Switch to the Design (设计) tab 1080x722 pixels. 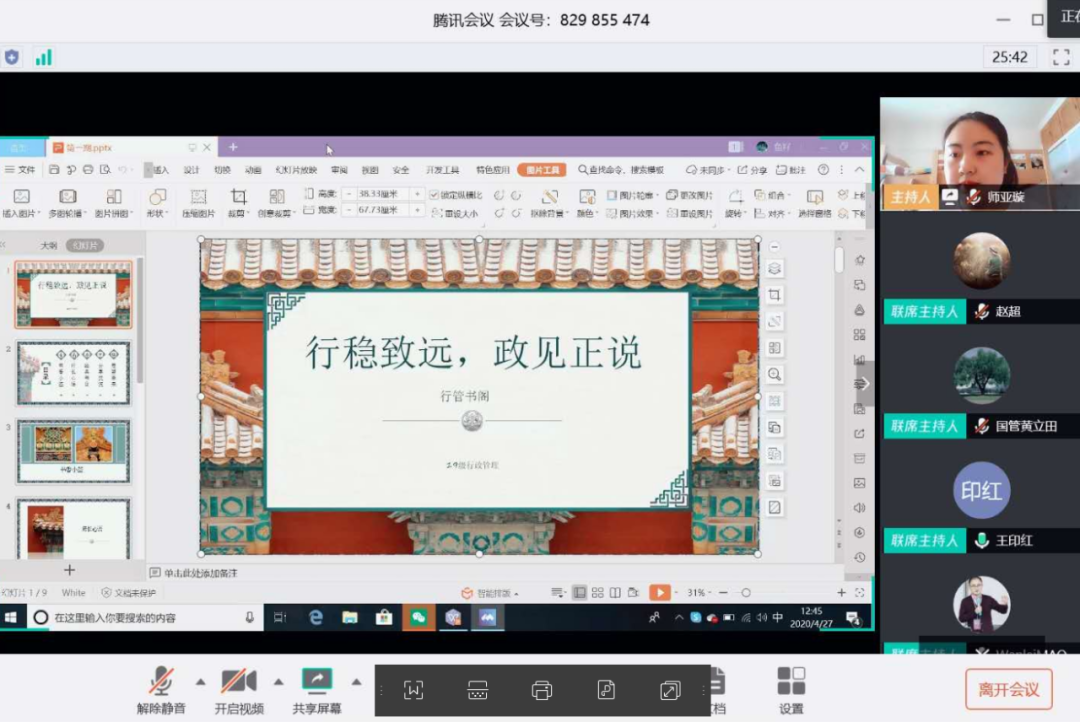(191, 169)
